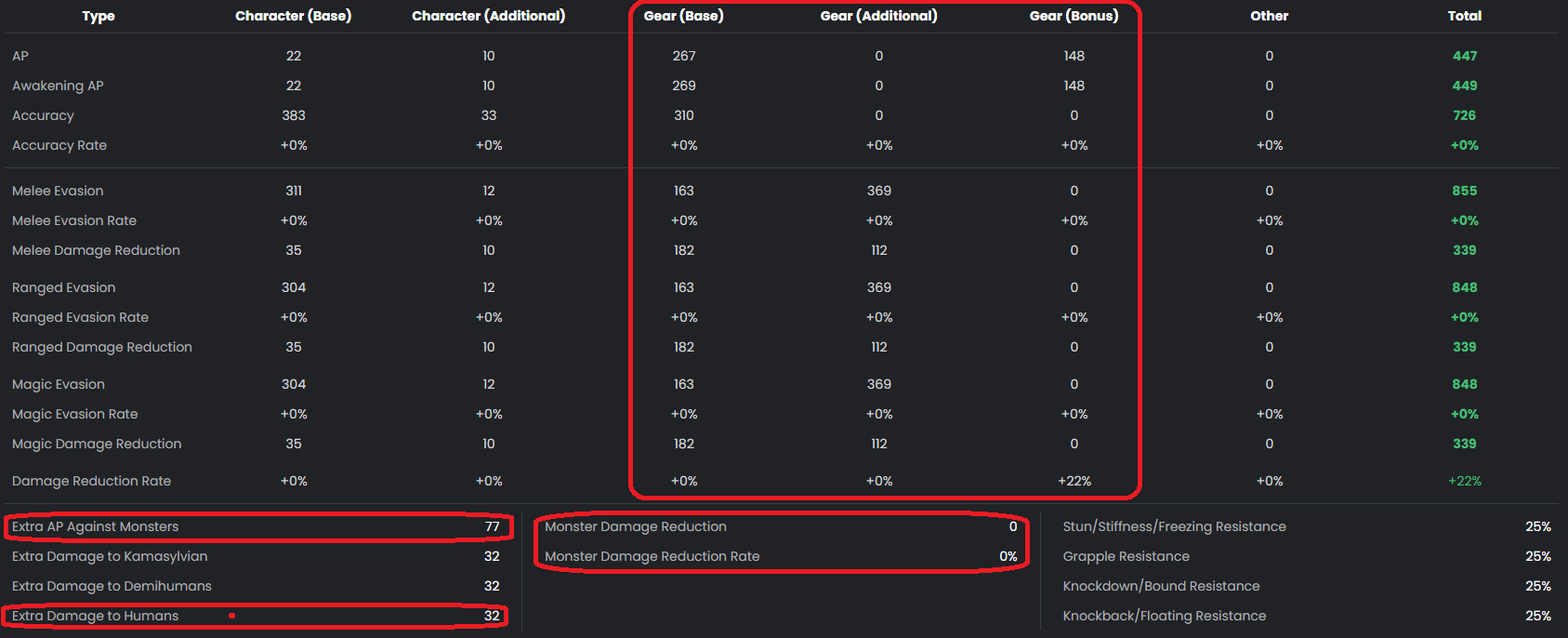
Task: Click the Damage Reduction Rate +22% total
Action: point(1465,481)
